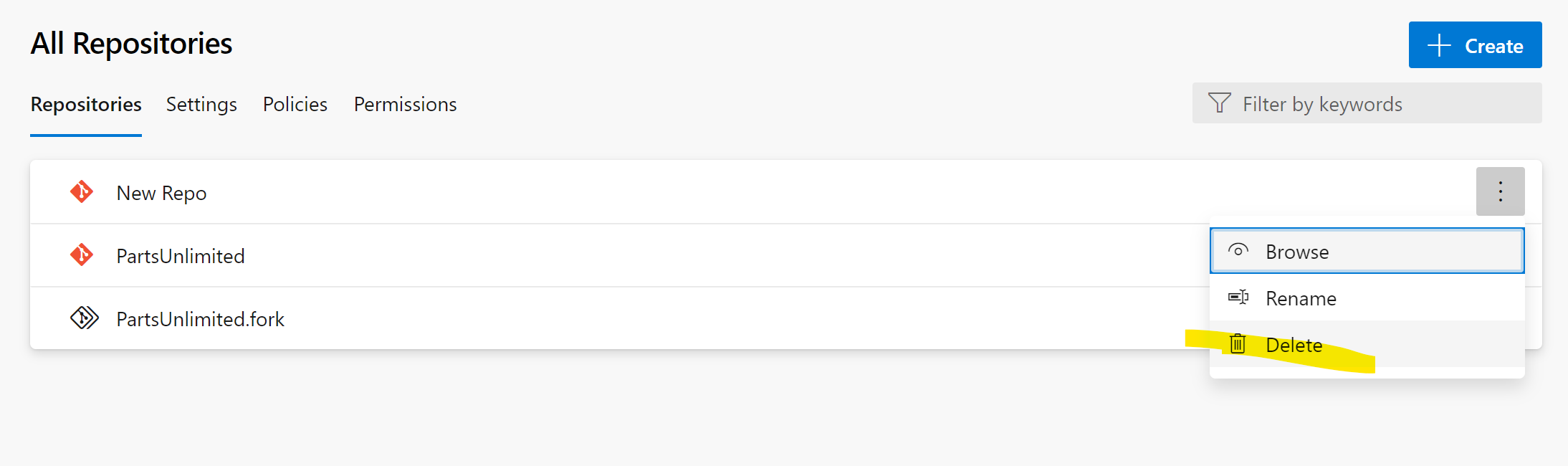This screenshot has height=466, width=1568.
Task: Click the trash can delete icon
Action: (x=1238, y=344)
